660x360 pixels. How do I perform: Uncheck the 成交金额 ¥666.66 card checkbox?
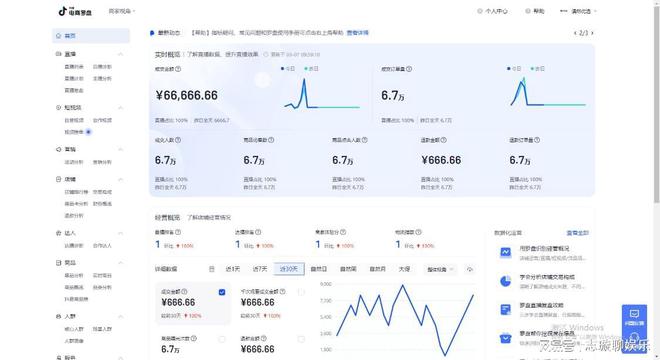(222, 292)
